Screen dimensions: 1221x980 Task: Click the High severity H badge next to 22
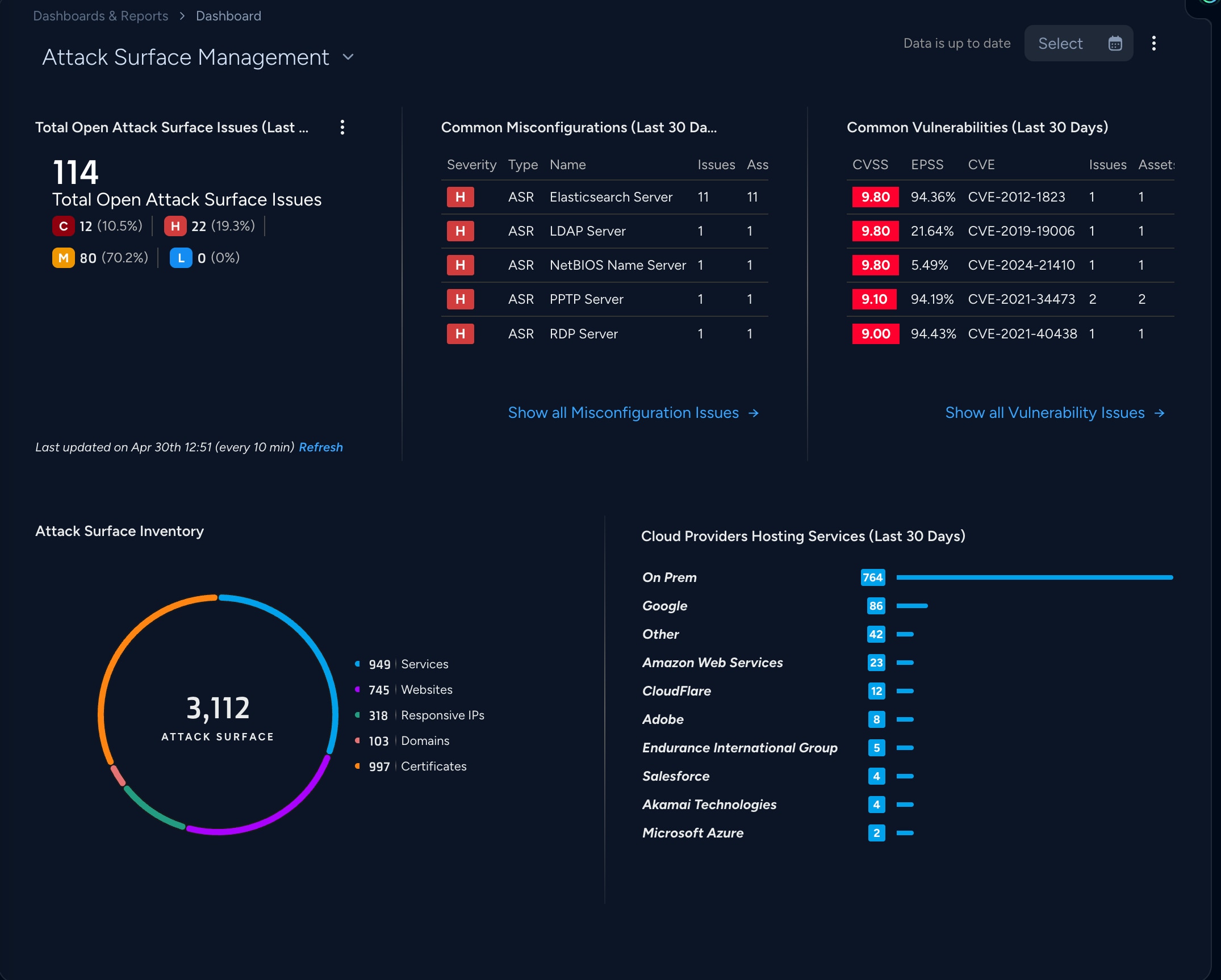tap(175, 226)
